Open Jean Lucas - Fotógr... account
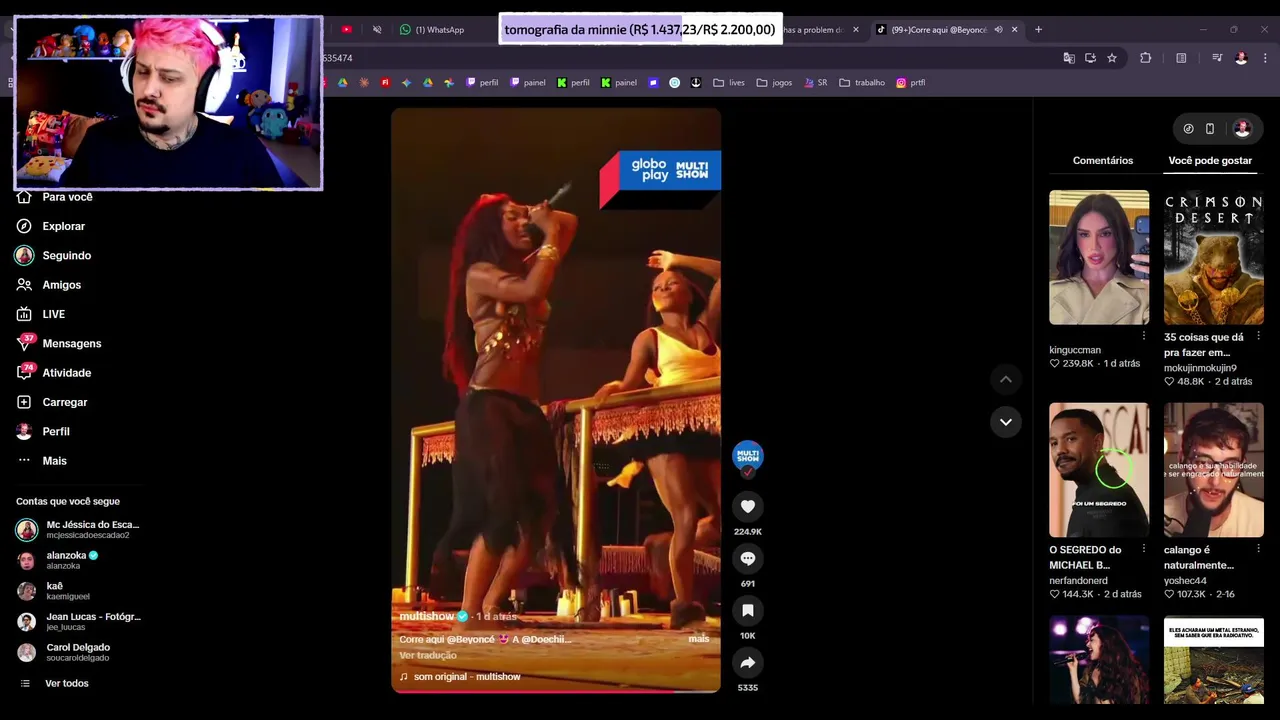Image resolution: width=1280 pixels, height=720 pixels. (x=78, y=621)
